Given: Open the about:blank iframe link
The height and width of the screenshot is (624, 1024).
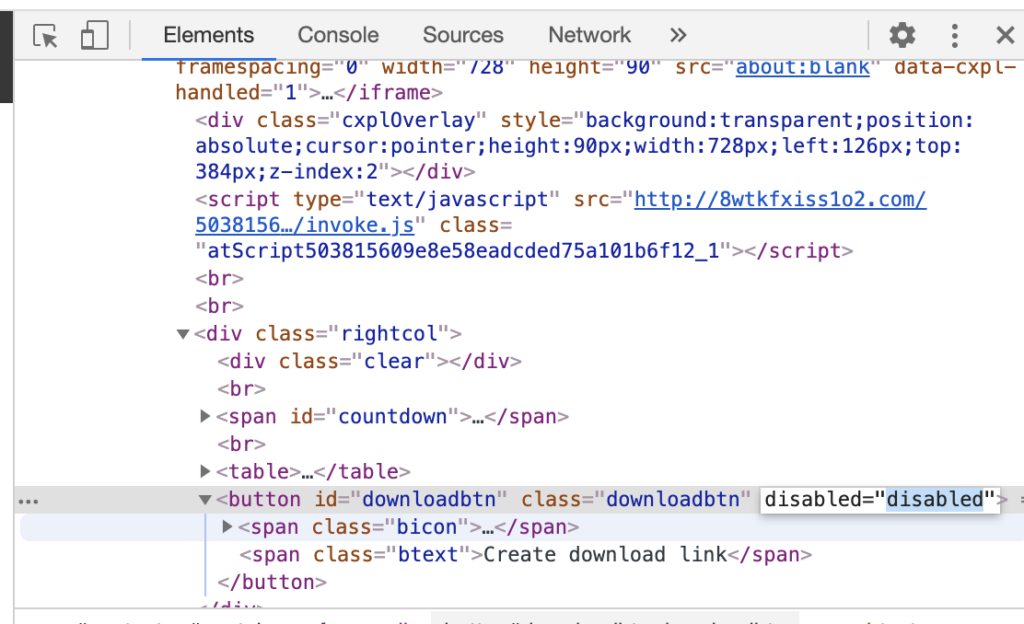Looking at the screenshot, I should point(803,67).
